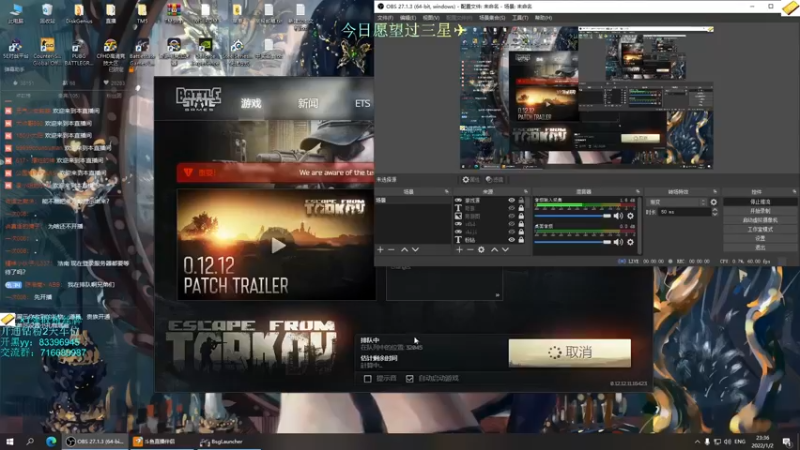The image size is (800, 450).
Task: Pop out the Sources dock panel
Action: (x=526, y=192)
